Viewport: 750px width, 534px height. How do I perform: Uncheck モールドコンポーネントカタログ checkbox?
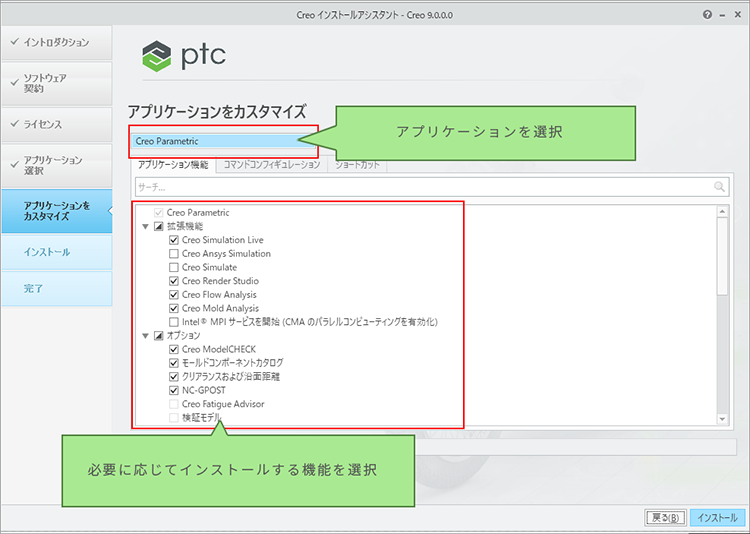click(174, 363)
